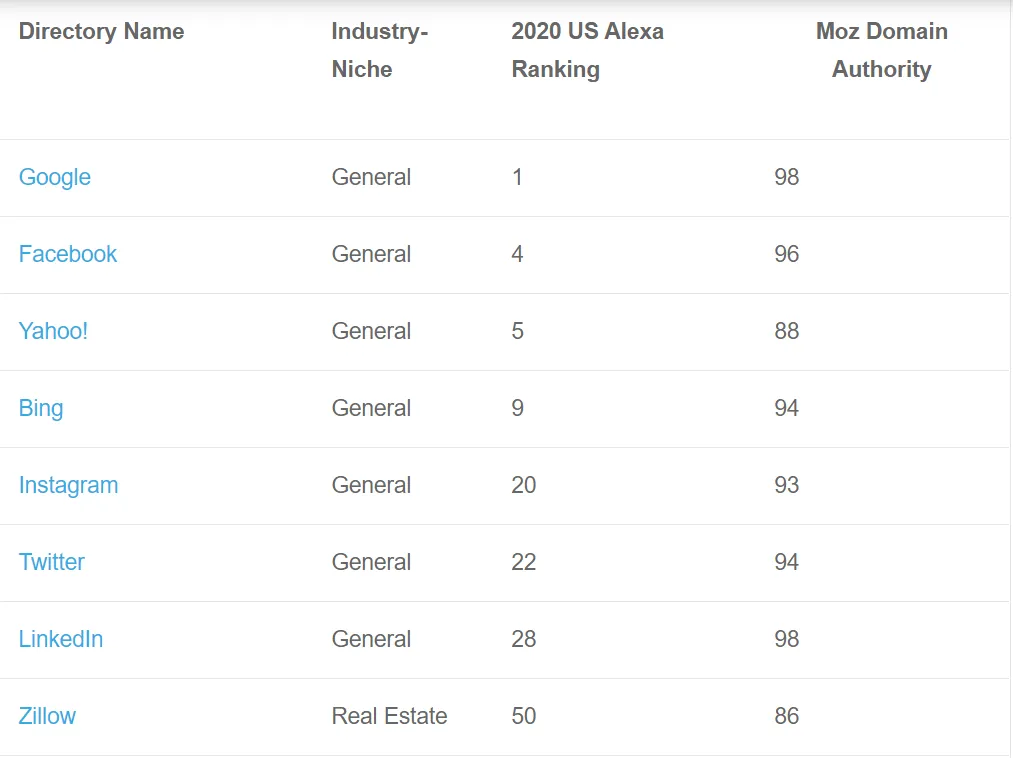Click the 2020 US Alexa Ranking header

587,50
